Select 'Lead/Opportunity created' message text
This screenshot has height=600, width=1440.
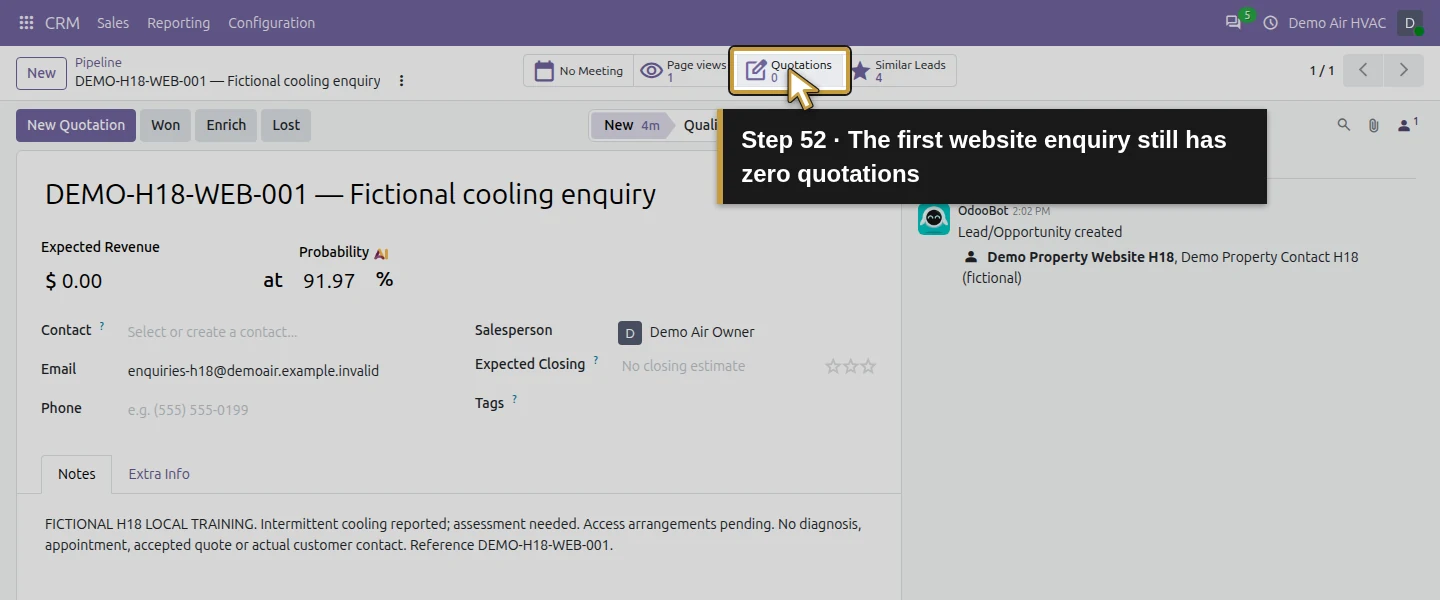pos(1040,232)
